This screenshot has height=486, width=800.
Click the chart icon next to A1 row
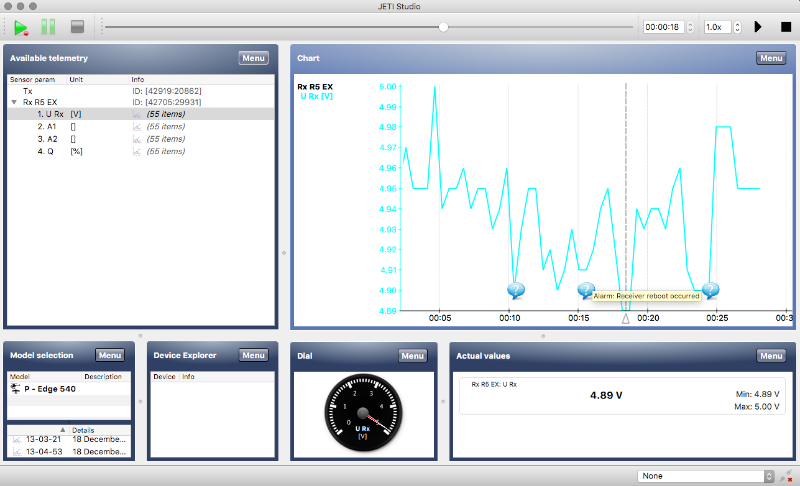pos(137,126)
